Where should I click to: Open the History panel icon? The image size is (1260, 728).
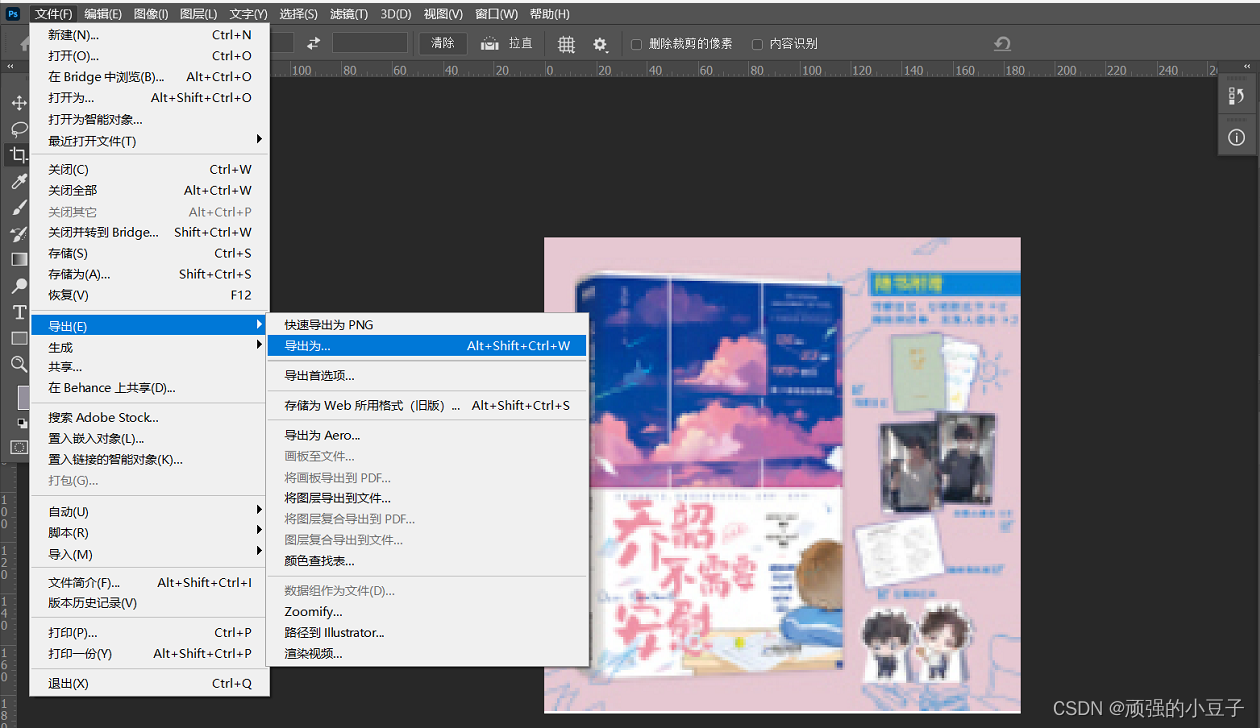pos(1237,96)
